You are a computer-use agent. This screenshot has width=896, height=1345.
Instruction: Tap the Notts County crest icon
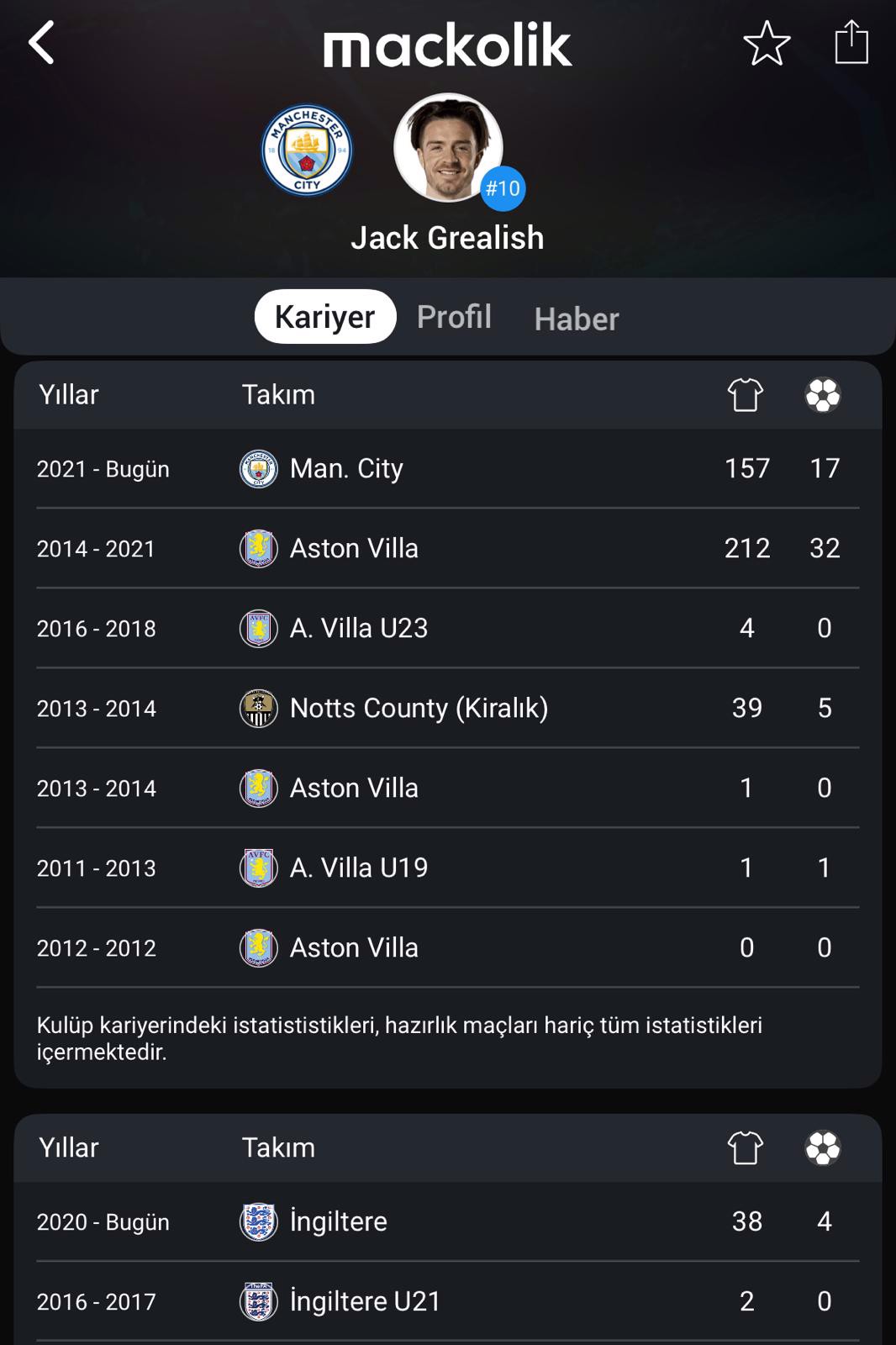coord(259,709)
